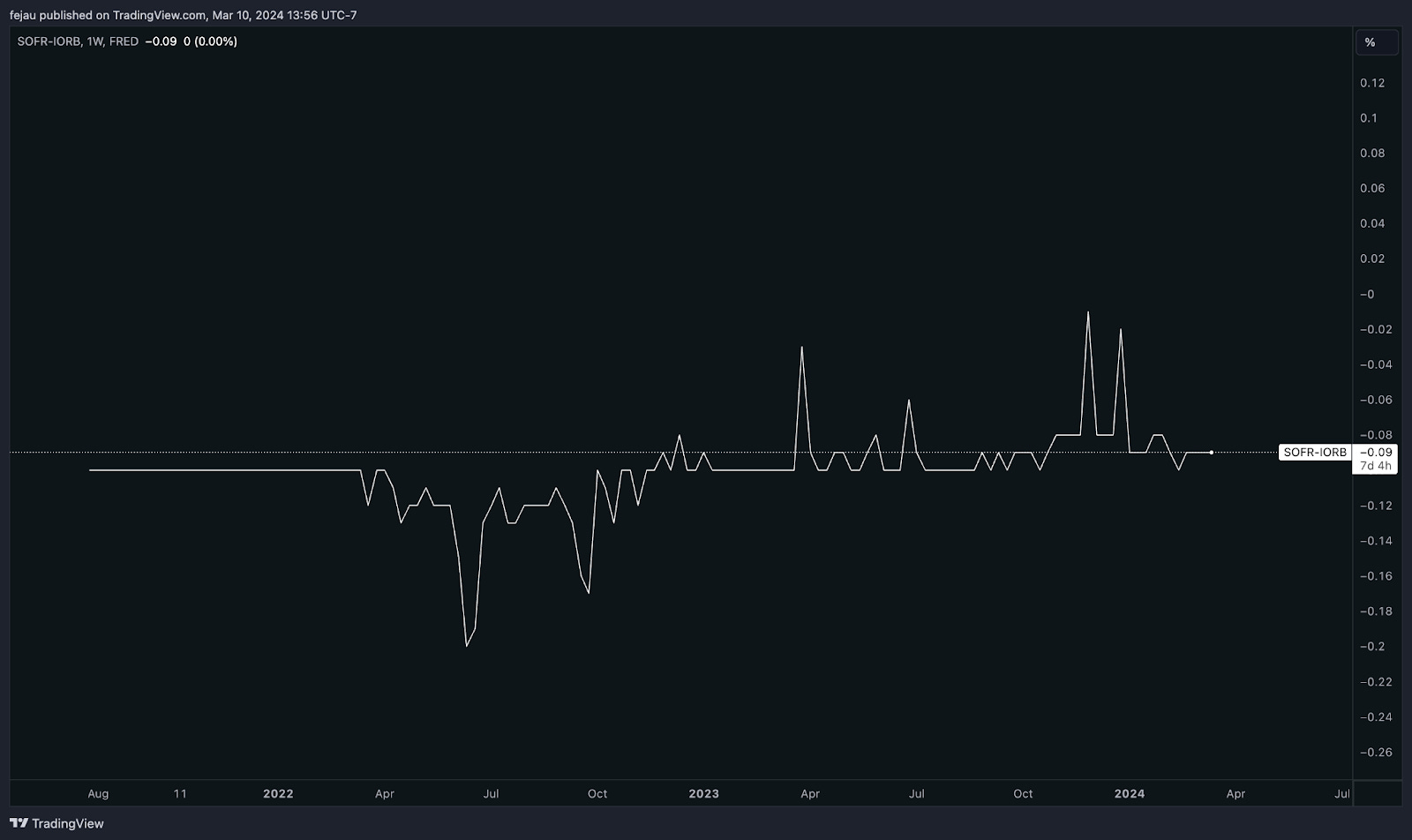Click the 7d 4h countdown timer
The image size is (1412, 840).
click(1377, 465)
